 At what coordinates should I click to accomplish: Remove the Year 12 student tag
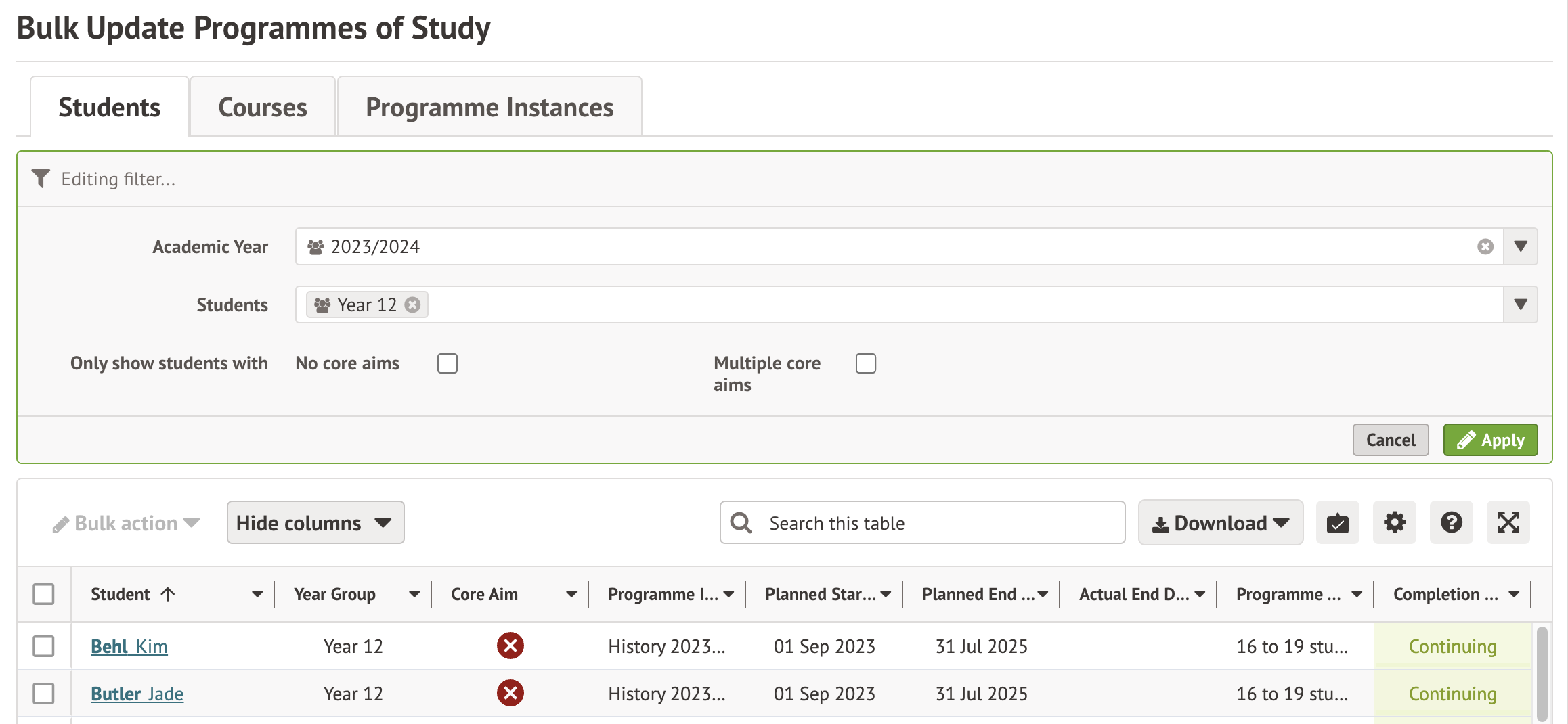pyautogui.click(x=412, y=305)
